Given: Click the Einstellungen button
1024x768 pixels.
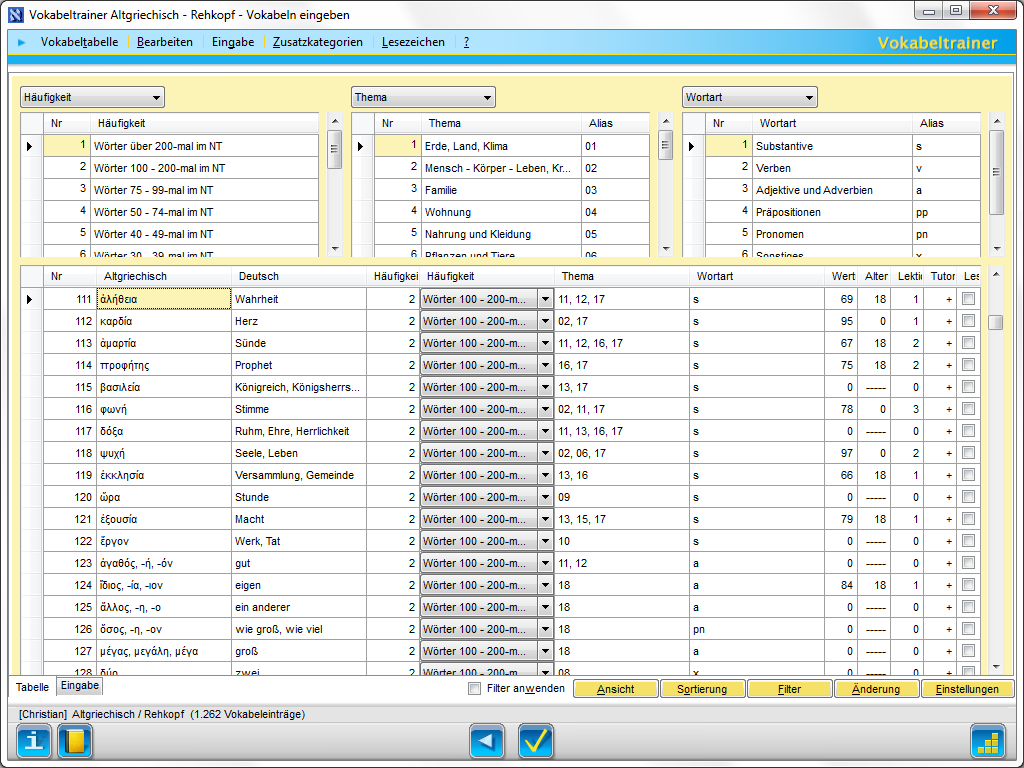Looking at the screenshot, I should pyautogui.click(x=967, y=689).
